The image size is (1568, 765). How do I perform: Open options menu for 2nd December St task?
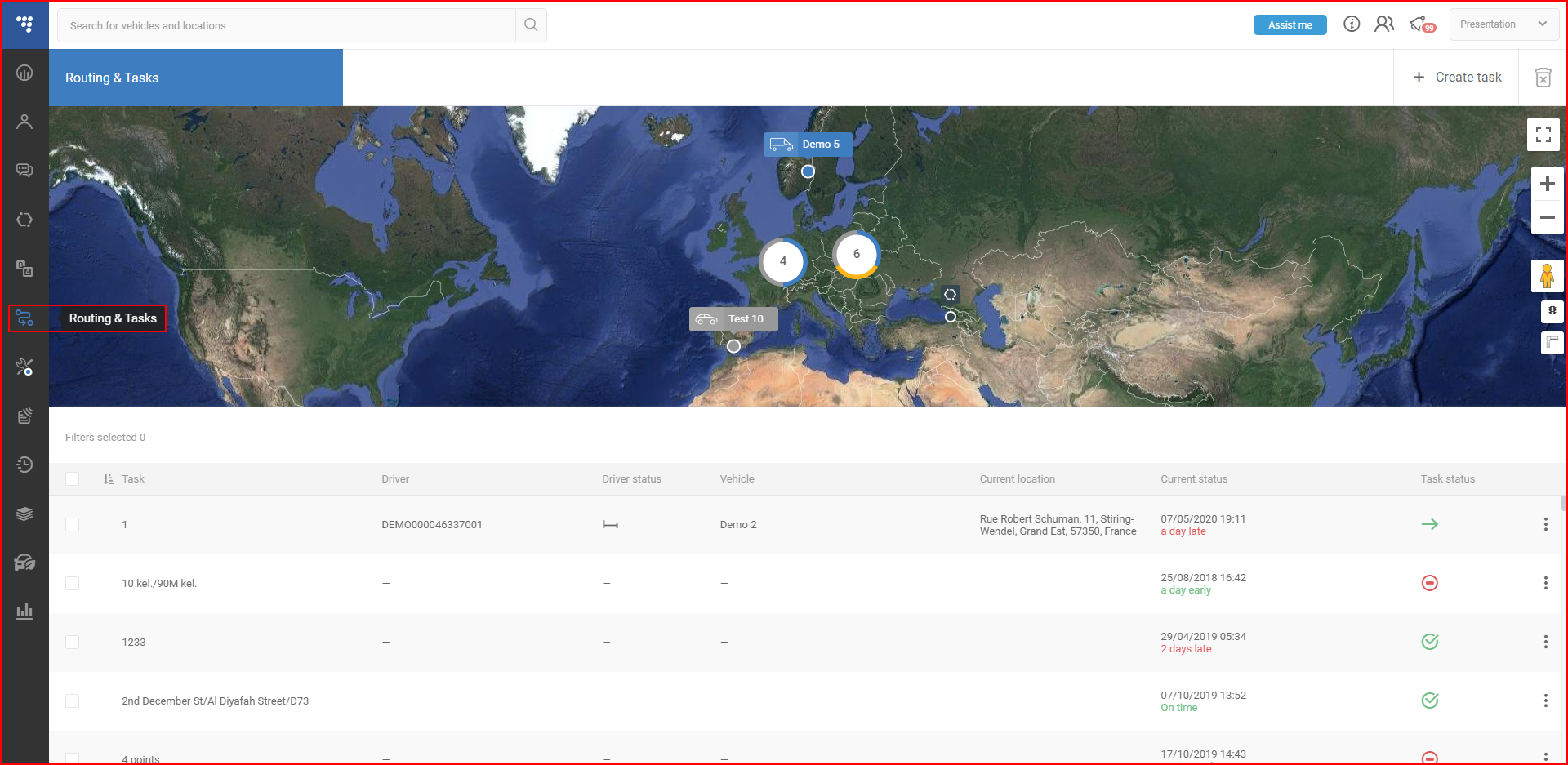tap(1545, 701)
